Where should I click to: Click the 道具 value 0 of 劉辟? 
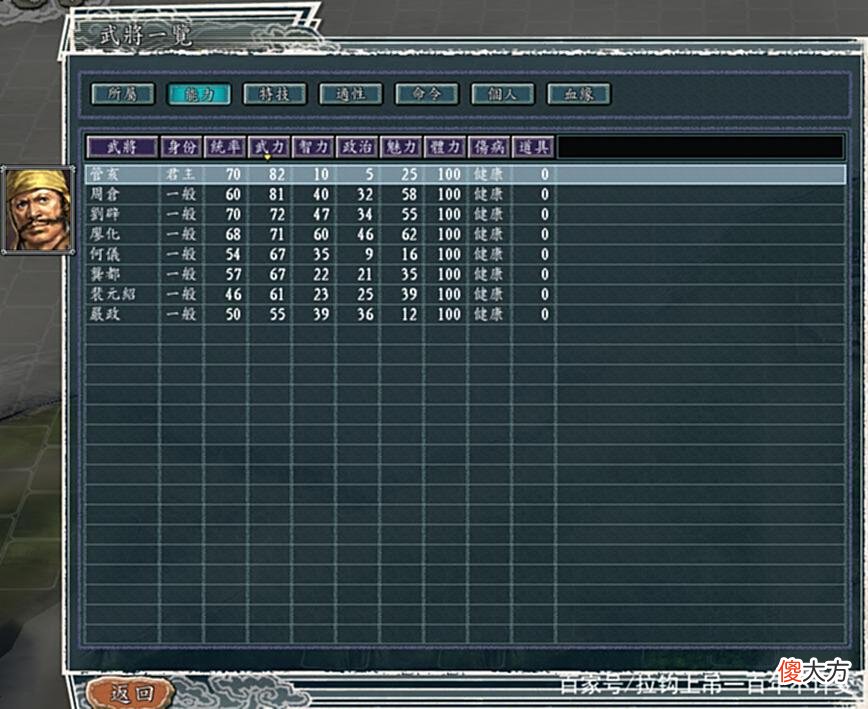(x=545, y=214)
